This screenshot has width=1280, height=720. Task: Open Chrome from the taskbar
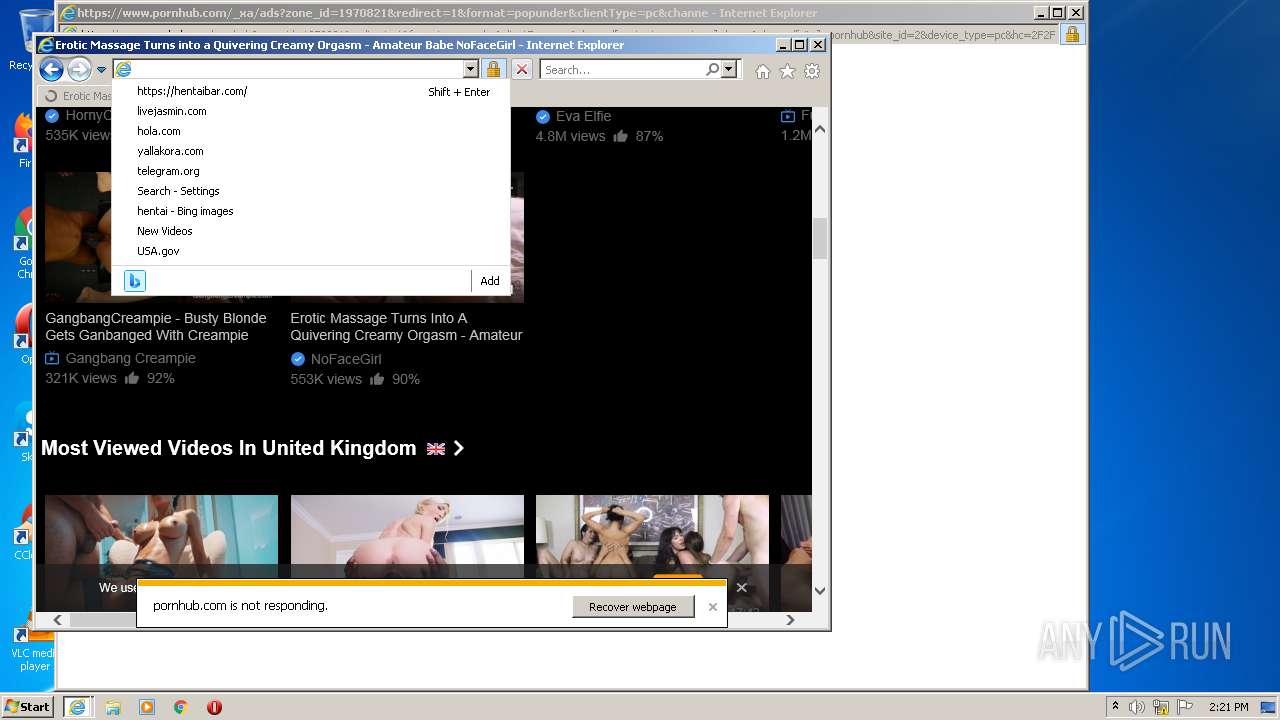click(181, 707)
